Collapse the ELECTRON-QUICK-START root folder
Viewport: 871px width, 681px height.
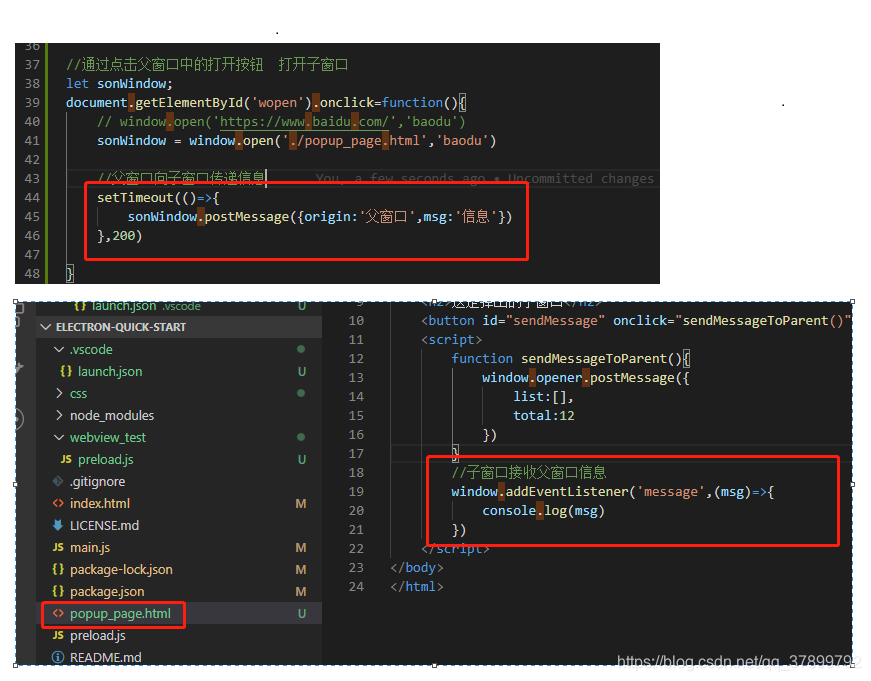pos(45,327)
